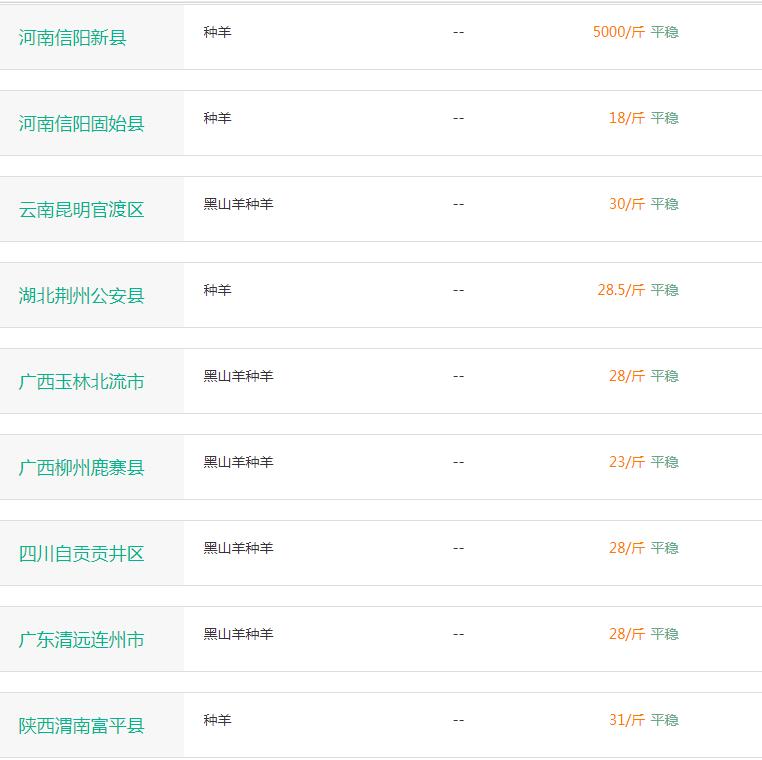Open 河南信阳固始县 location link
The width and height of the screenshot is (762, 760).
point(82,123)
